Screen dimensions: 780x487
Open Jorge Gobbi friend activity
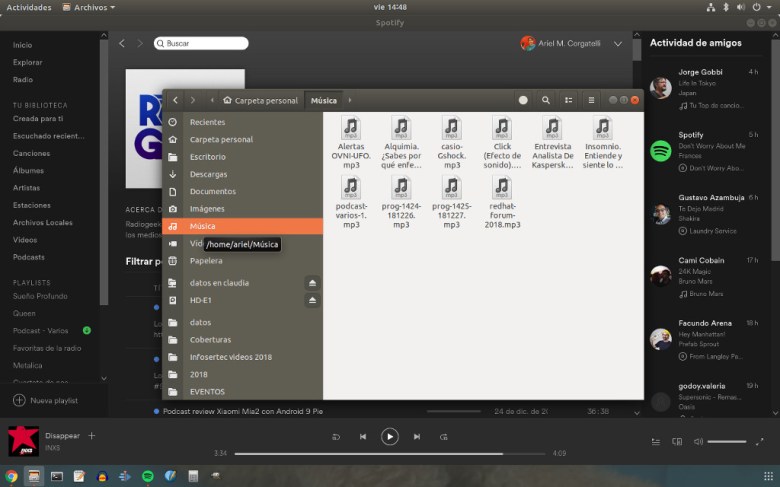click(x=704, y=89)
